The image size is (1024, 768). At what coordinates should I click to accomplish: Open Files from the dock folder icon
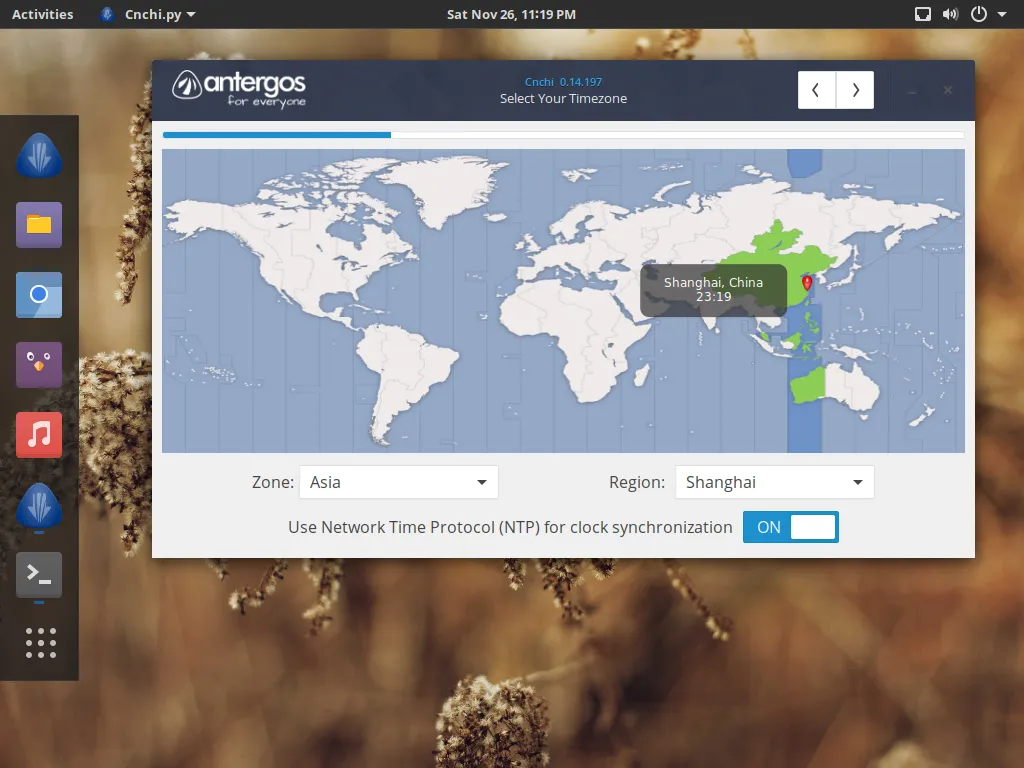point(39,225)
